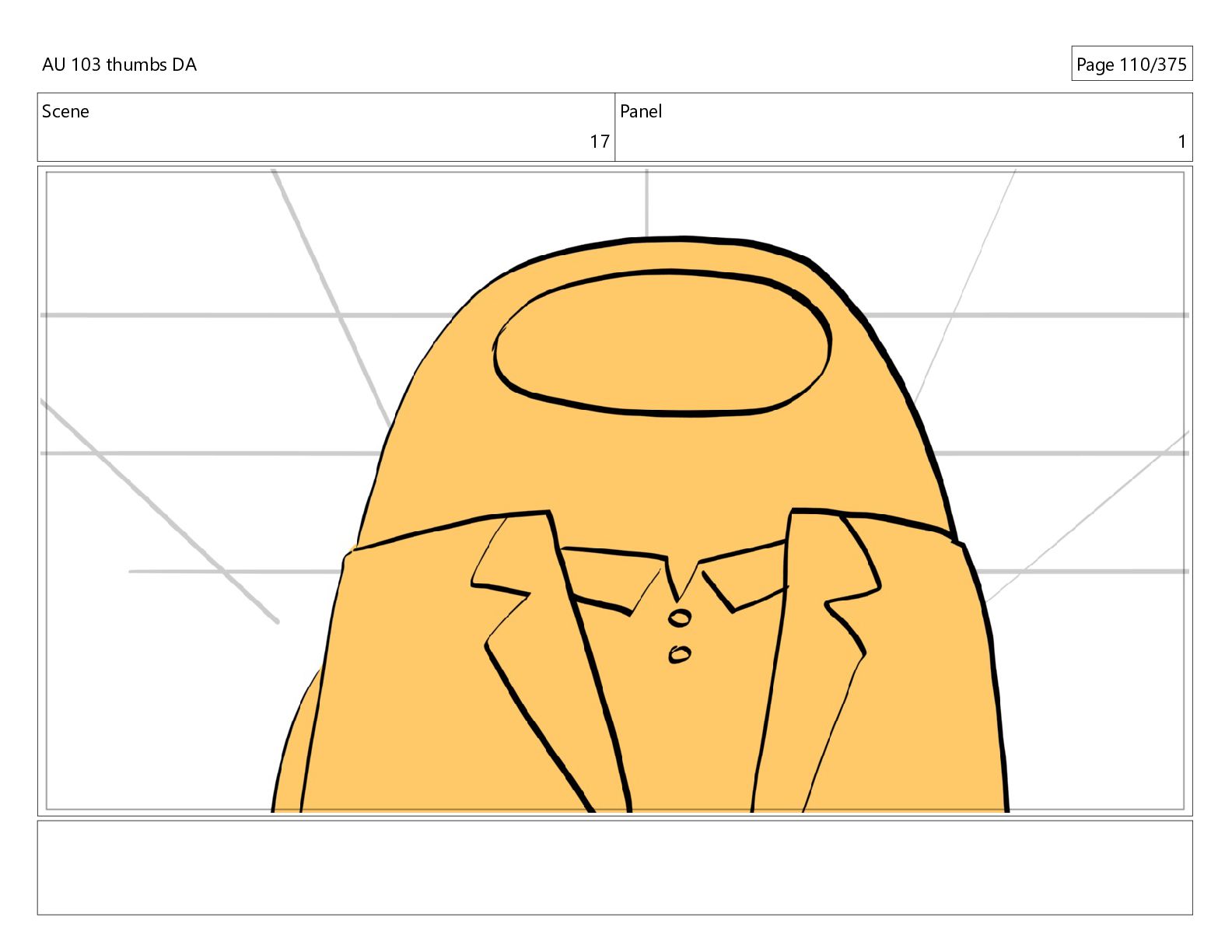The width and height of the screenshot is (1232, 952).
Task: Click the 'Scene' label
Action: coord(65,111)
